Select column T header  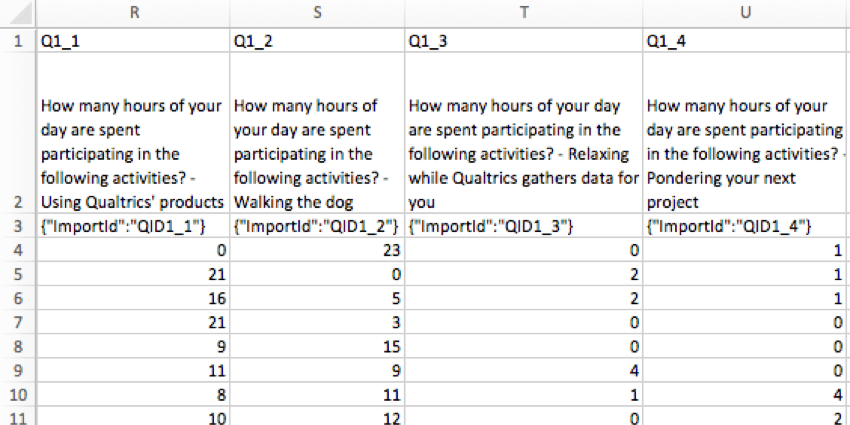524,14
